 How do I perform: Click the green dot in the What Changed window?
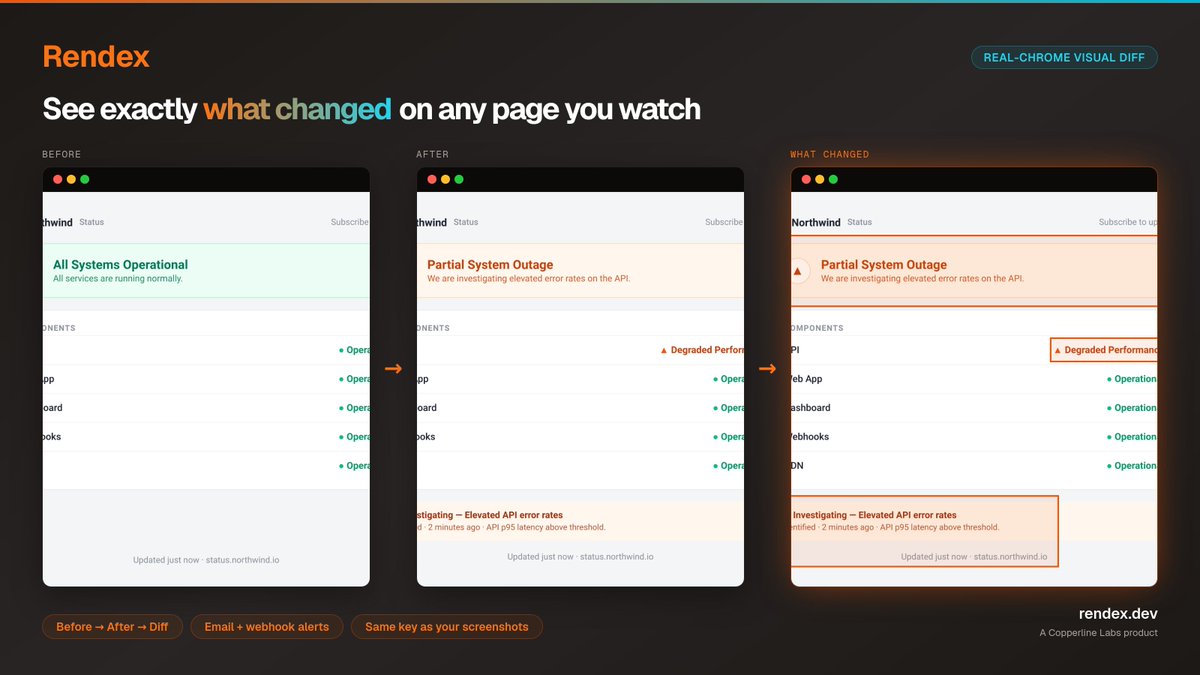pos(833,179)
